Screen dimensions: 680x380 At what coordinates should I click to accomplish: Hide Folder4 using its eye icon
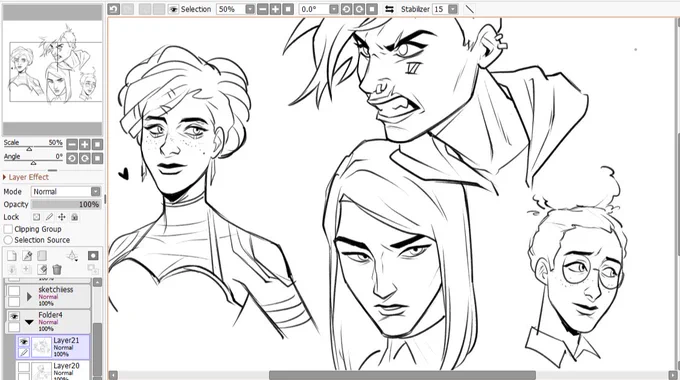pos(14,316)
